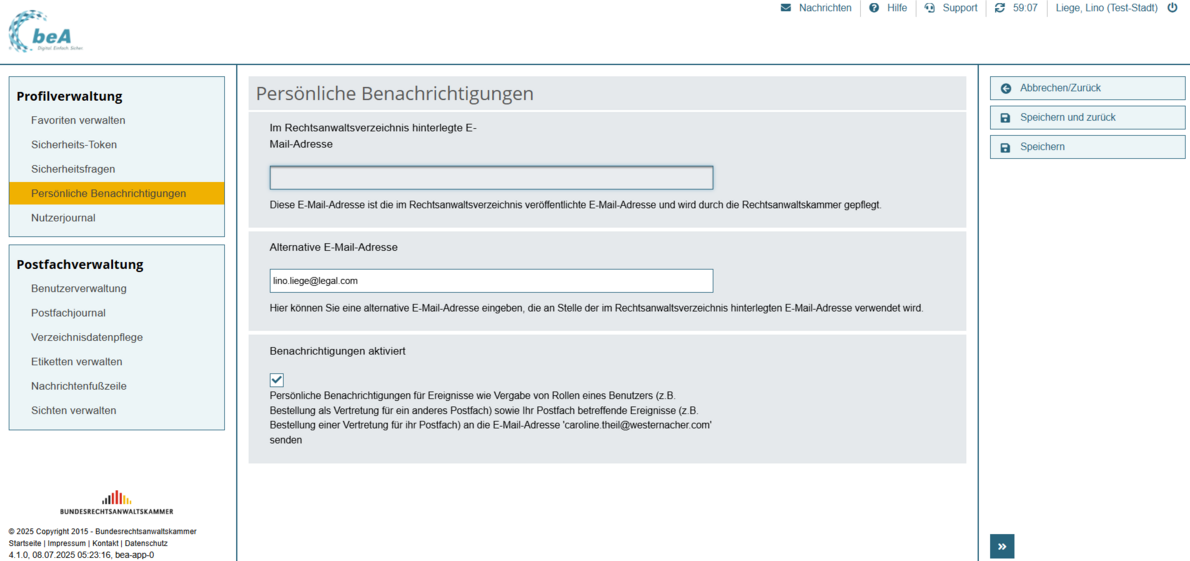The height and width of the screenshot is (561, 1190).
Task: Log out using the power icon
Action: [1172, 8]
